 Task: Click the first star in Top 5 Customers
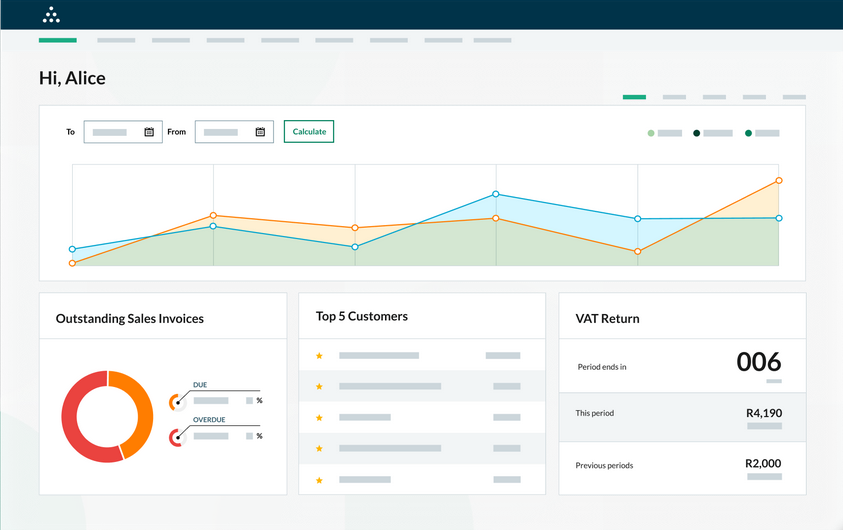(319, 355)
